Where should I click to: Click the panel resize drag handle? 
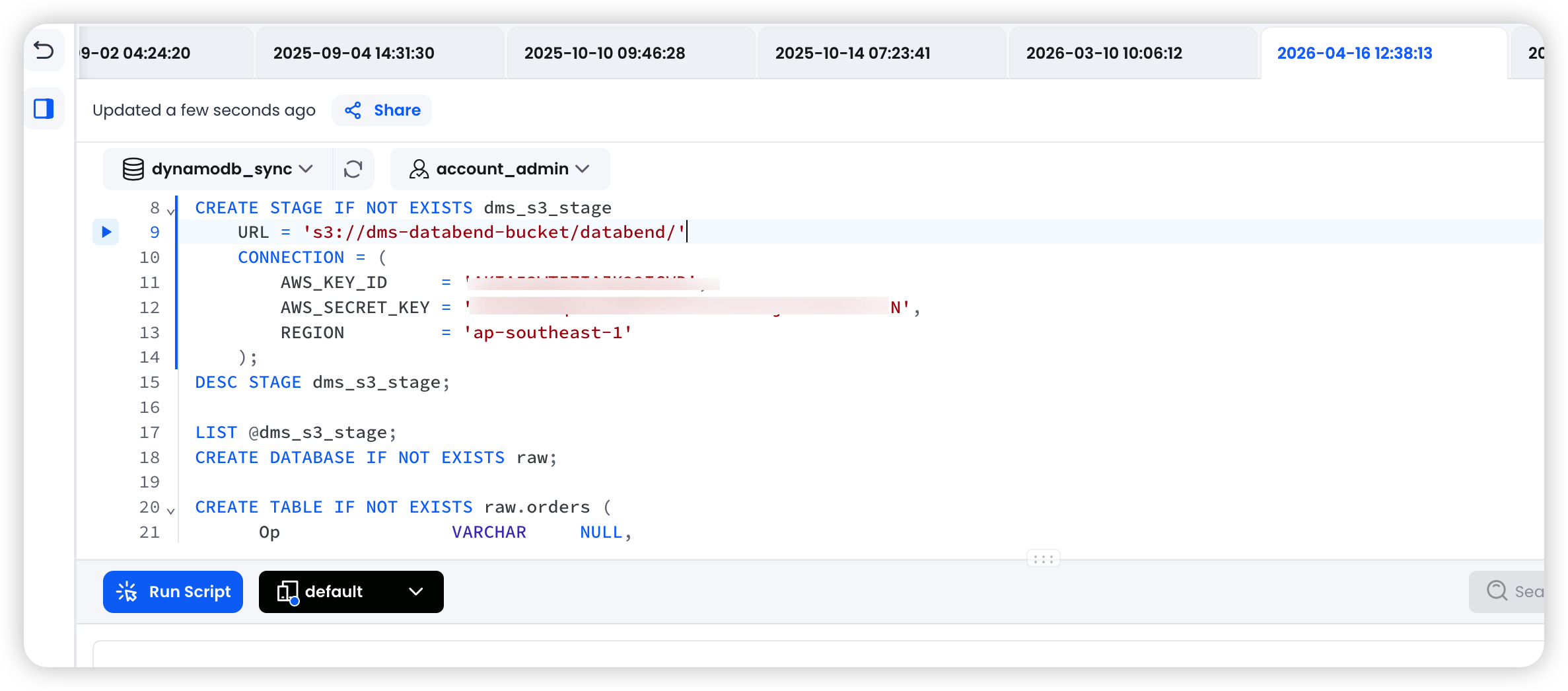click(1043, 559)
